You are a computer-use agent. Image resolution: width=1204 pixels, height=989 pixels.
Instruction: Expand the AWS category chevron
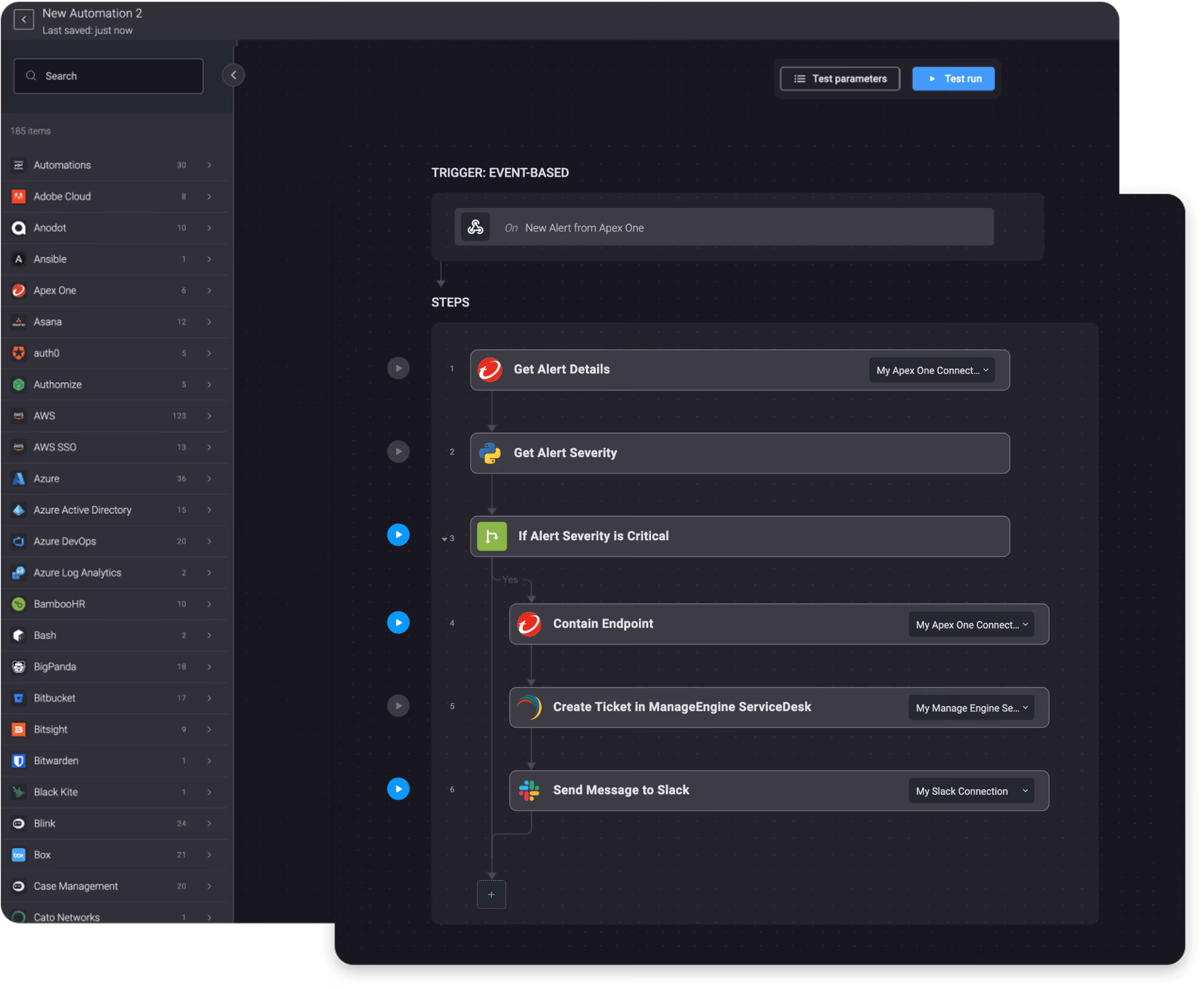point(210,416)
